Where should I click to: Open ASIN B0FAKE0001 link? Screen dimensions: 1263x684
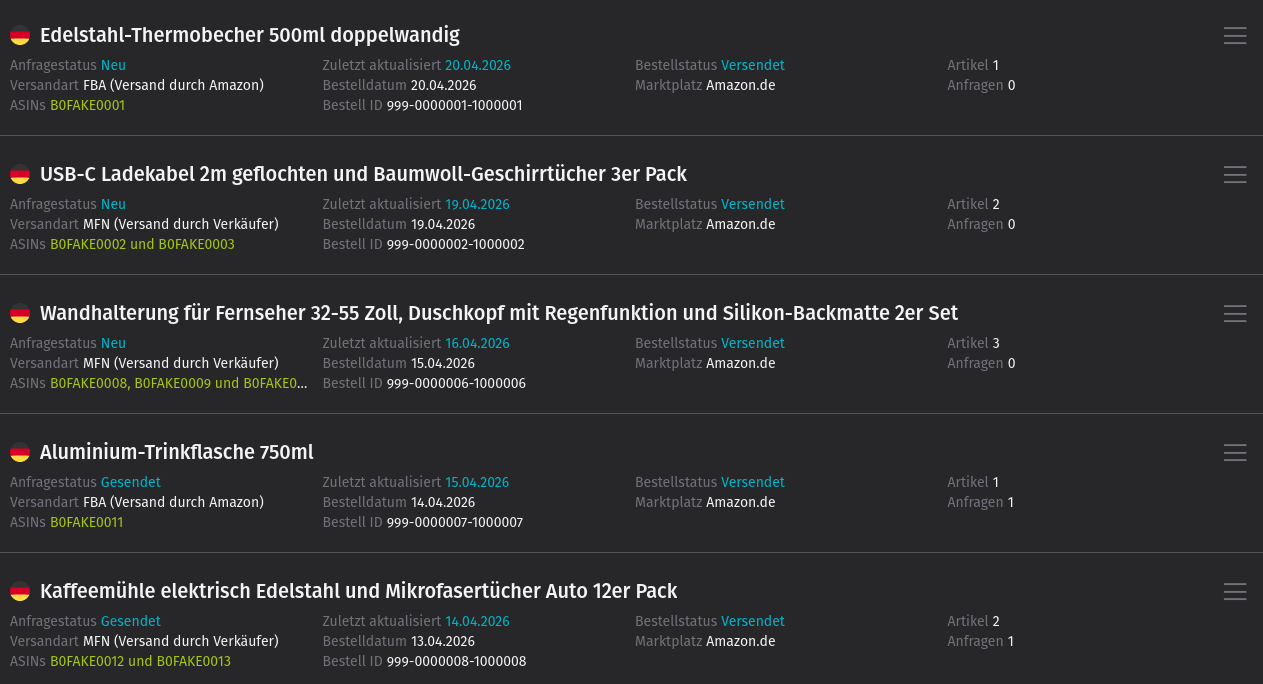click(87, 105)
